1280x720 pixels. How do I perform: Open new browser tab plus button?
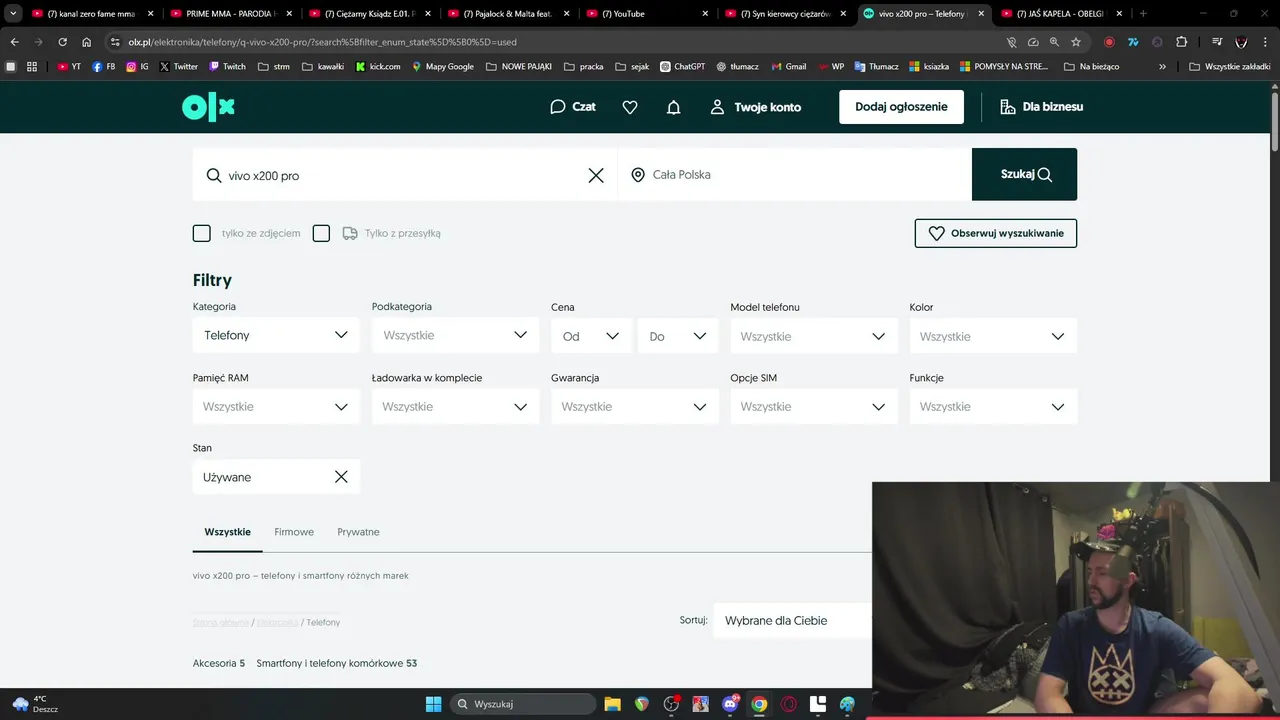(1143, 14)
